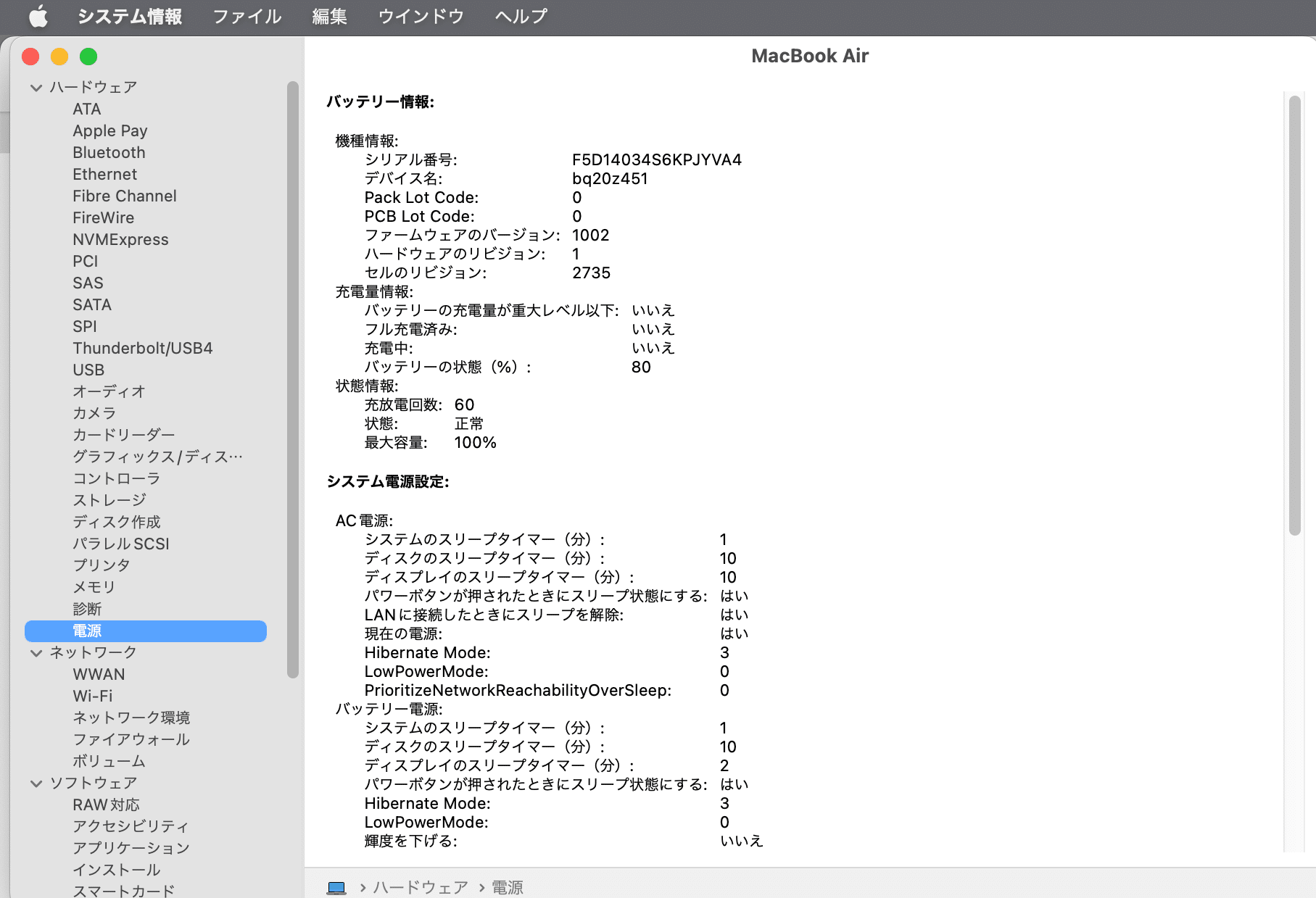Select メモリ in the sidebar
Image resolution: width=1316 pixels, height=898 pixels.
click(94, 587)
